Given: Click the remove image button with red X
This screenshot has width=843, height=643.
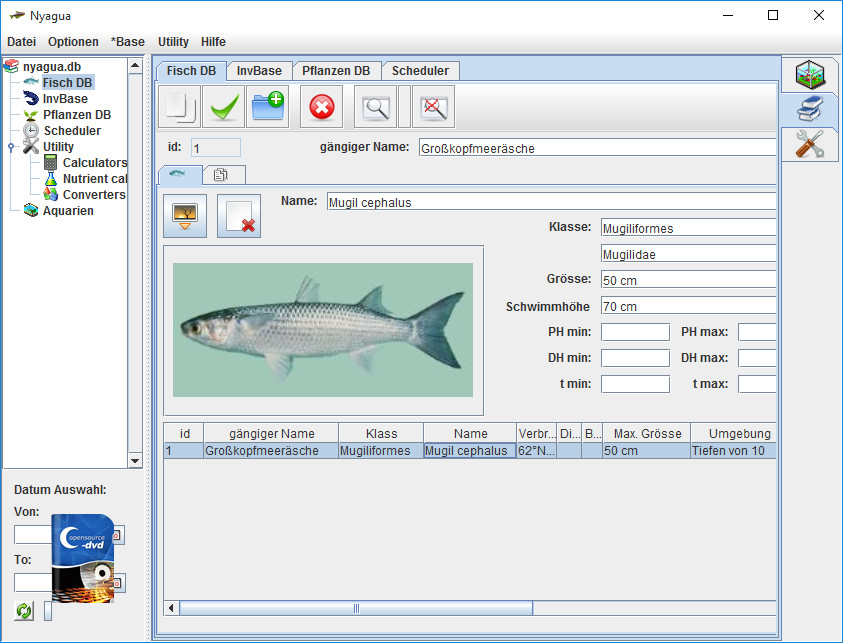Looking at the screenshot, I should tap(239, 215).
